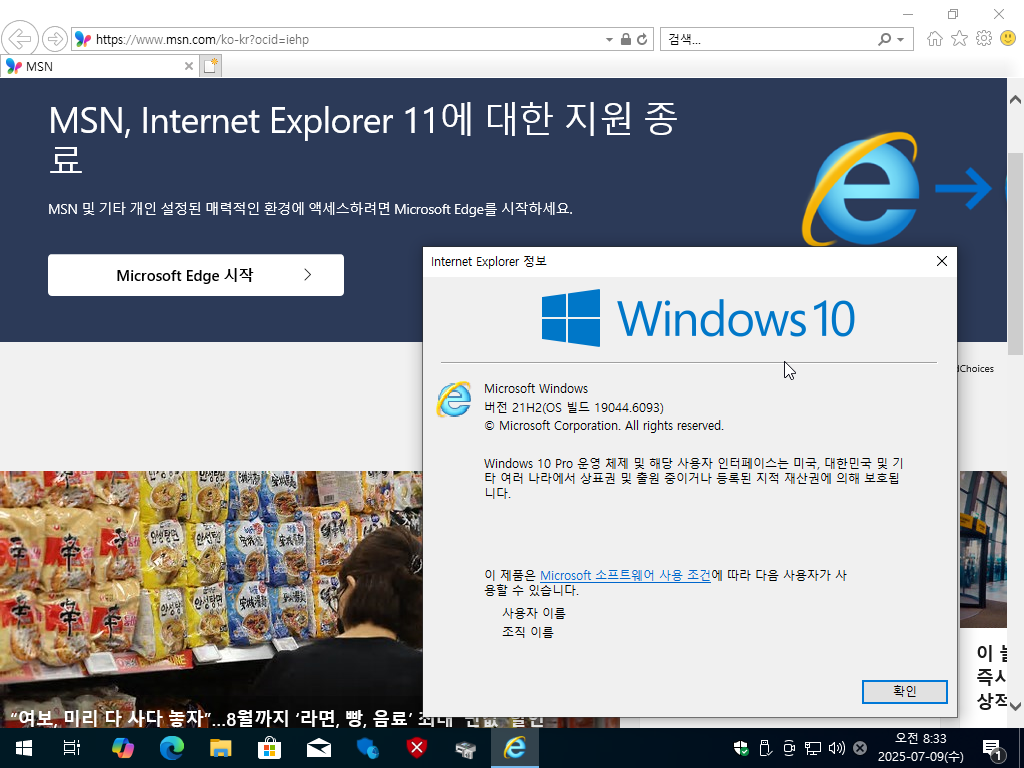Screen dimensions: 1024x768
Task: Expand the search provider dropdown arrow
Action: tap(901, 39)
